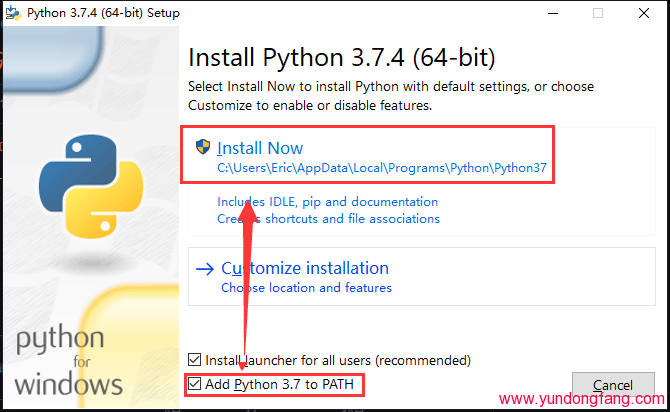Open Customize installation options

point(305,268)
